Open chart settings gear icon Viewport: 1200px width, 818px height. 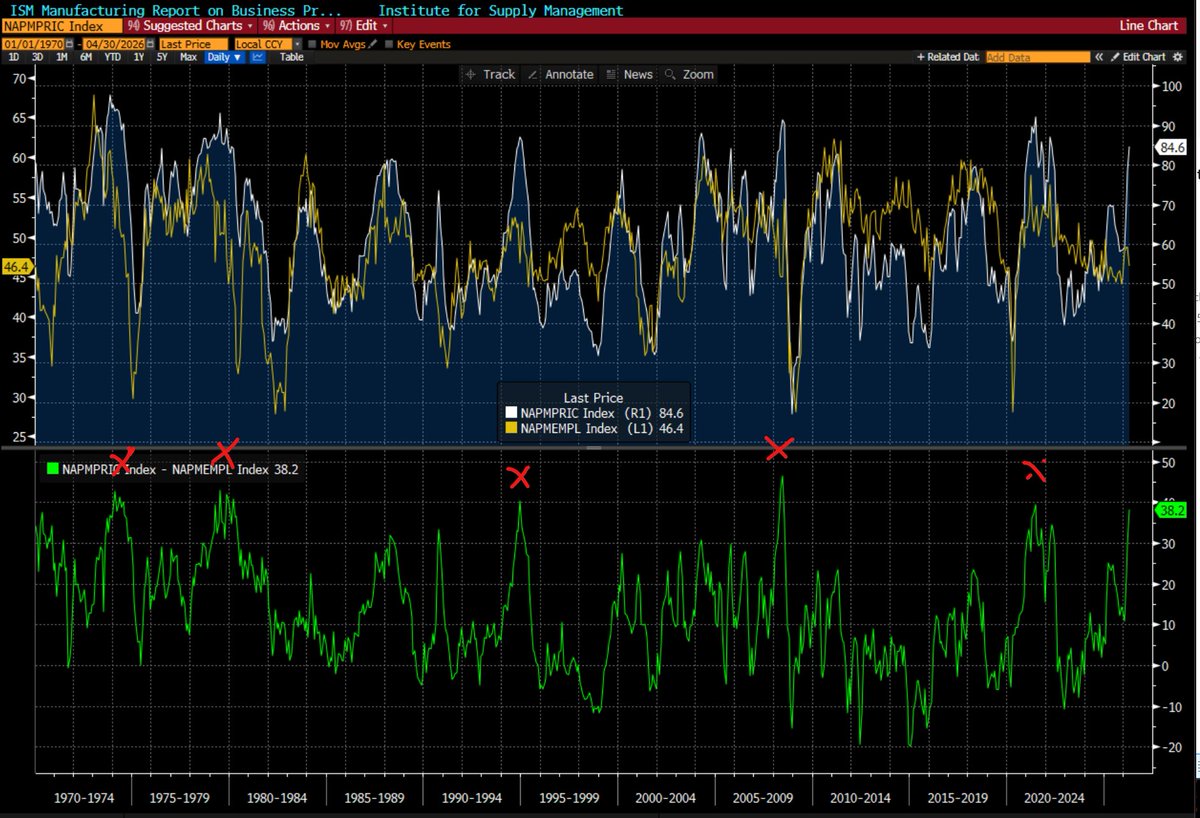point(1177,57)
